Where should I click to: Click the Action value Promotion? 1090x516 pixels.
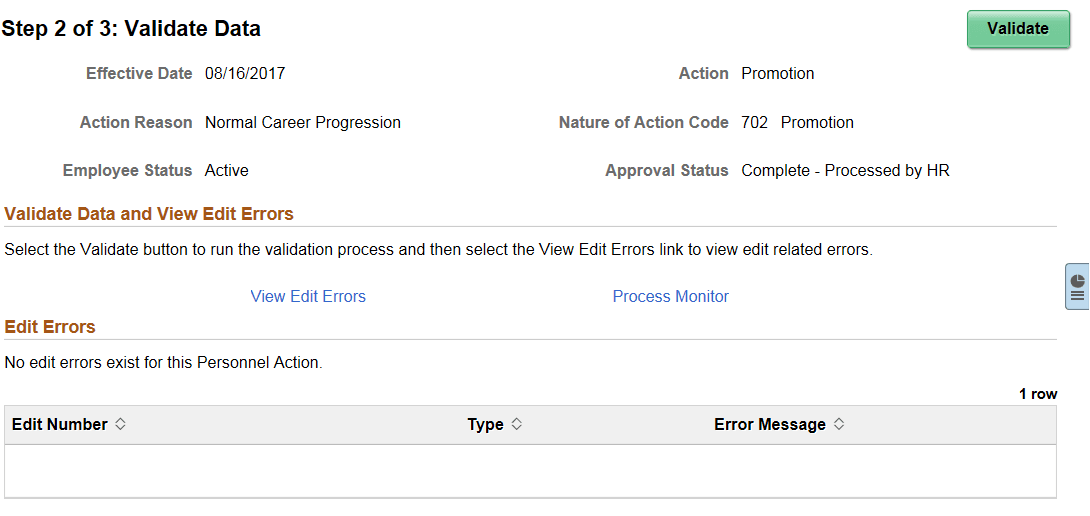(777, 74)
